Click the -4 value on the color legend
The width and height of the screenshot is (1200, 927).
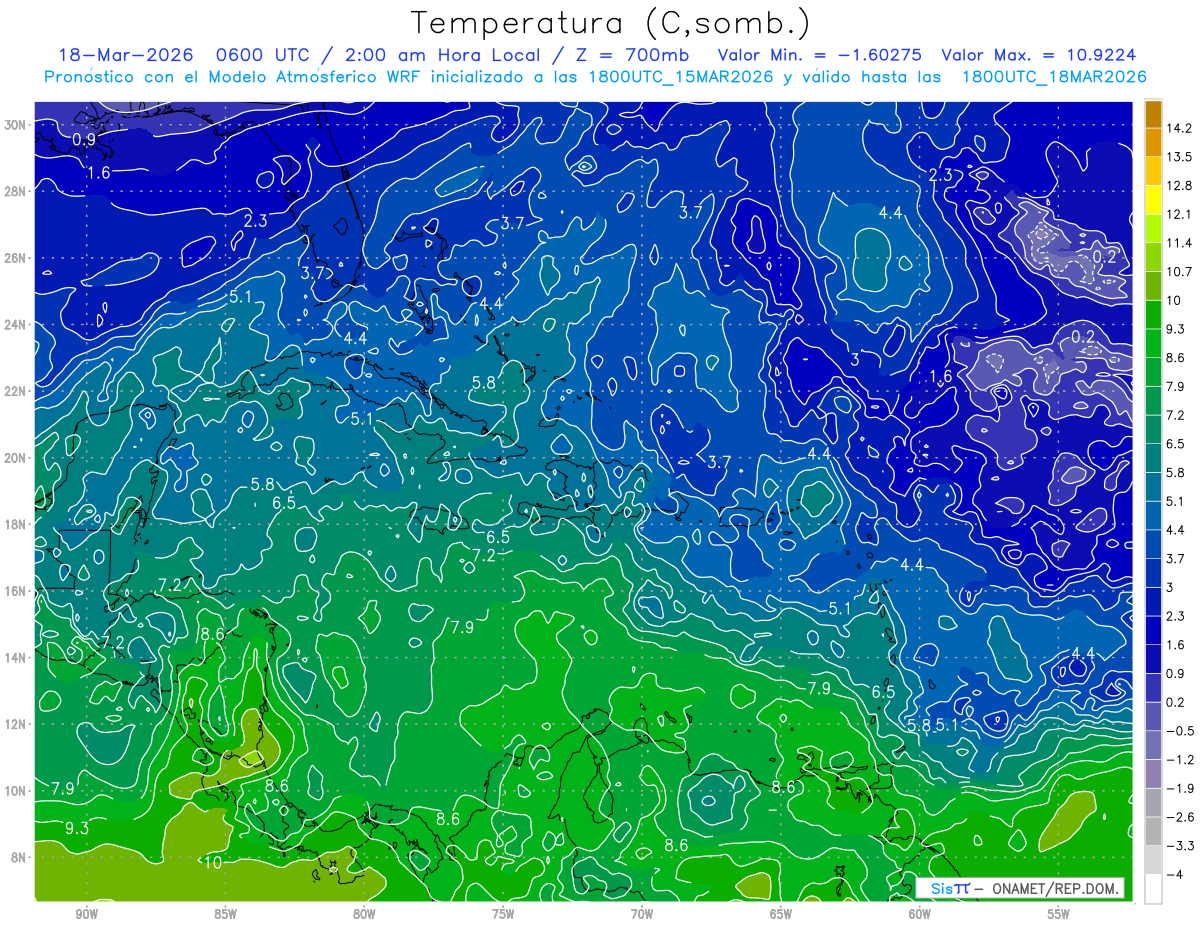[1174, 874]
